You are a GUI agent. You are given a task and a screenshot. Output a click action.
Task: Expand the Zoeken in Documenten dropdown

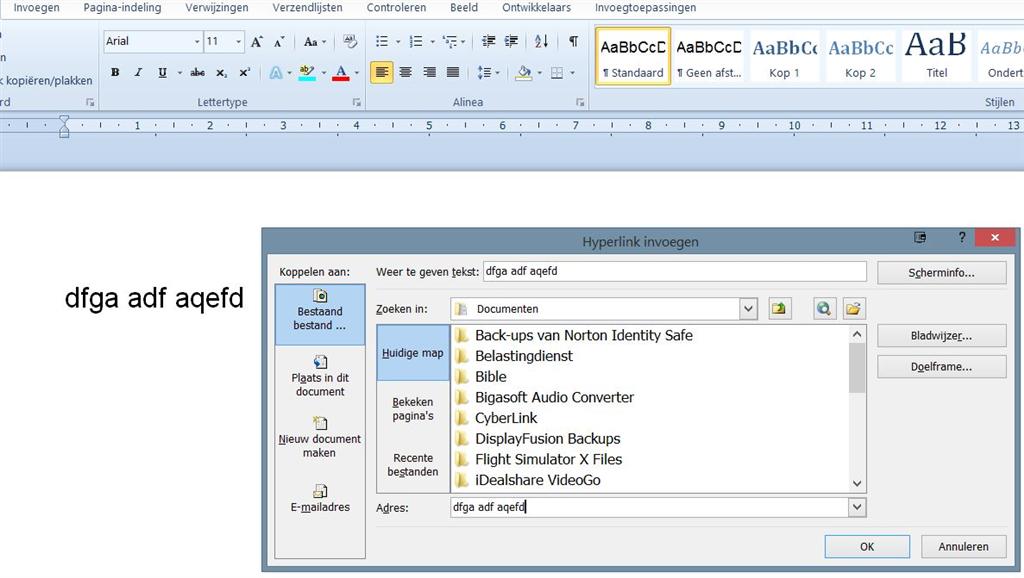click(748, 309)
